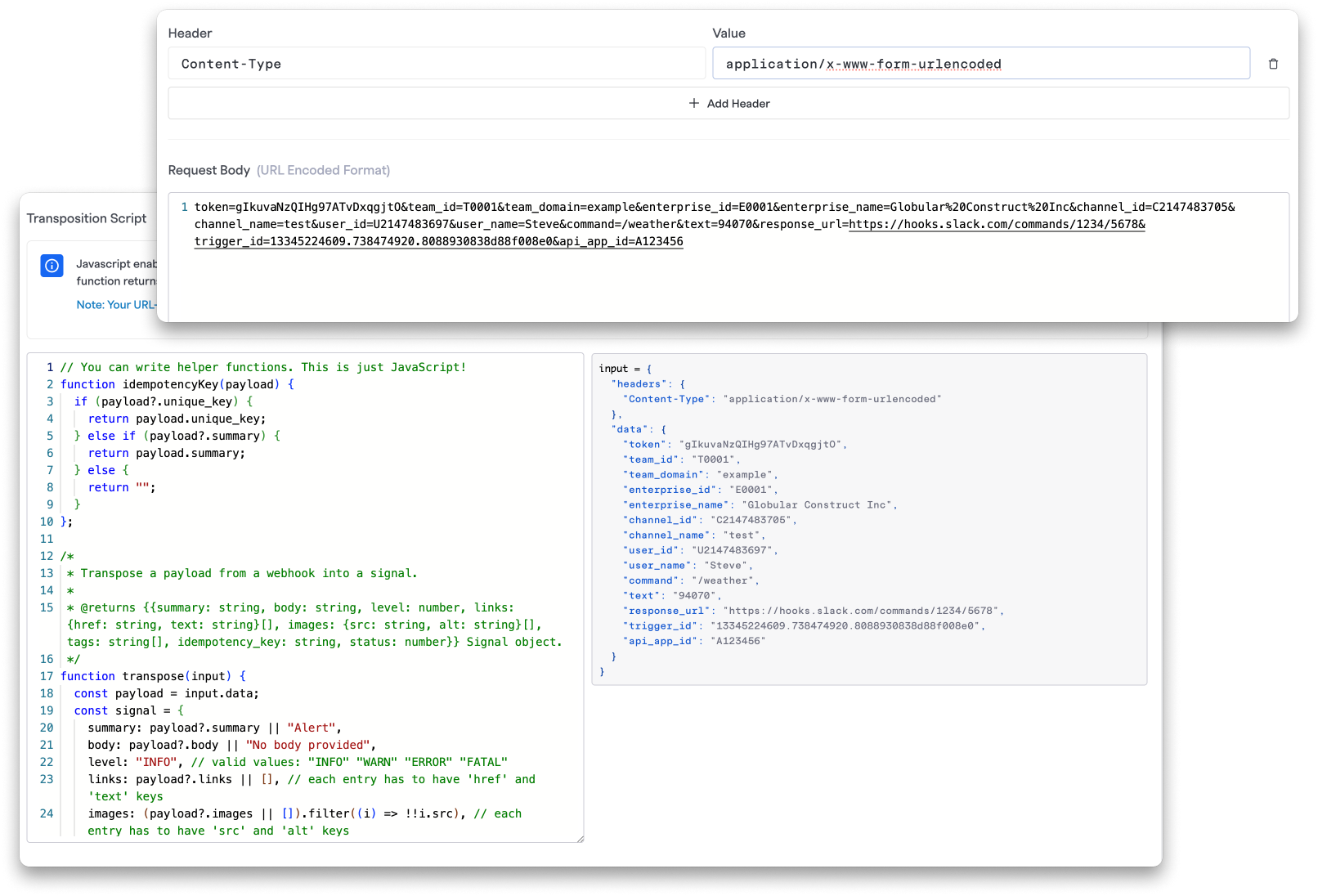
Task: Click the "api_app_id": "A123456" entry
Action: (694, 641)
